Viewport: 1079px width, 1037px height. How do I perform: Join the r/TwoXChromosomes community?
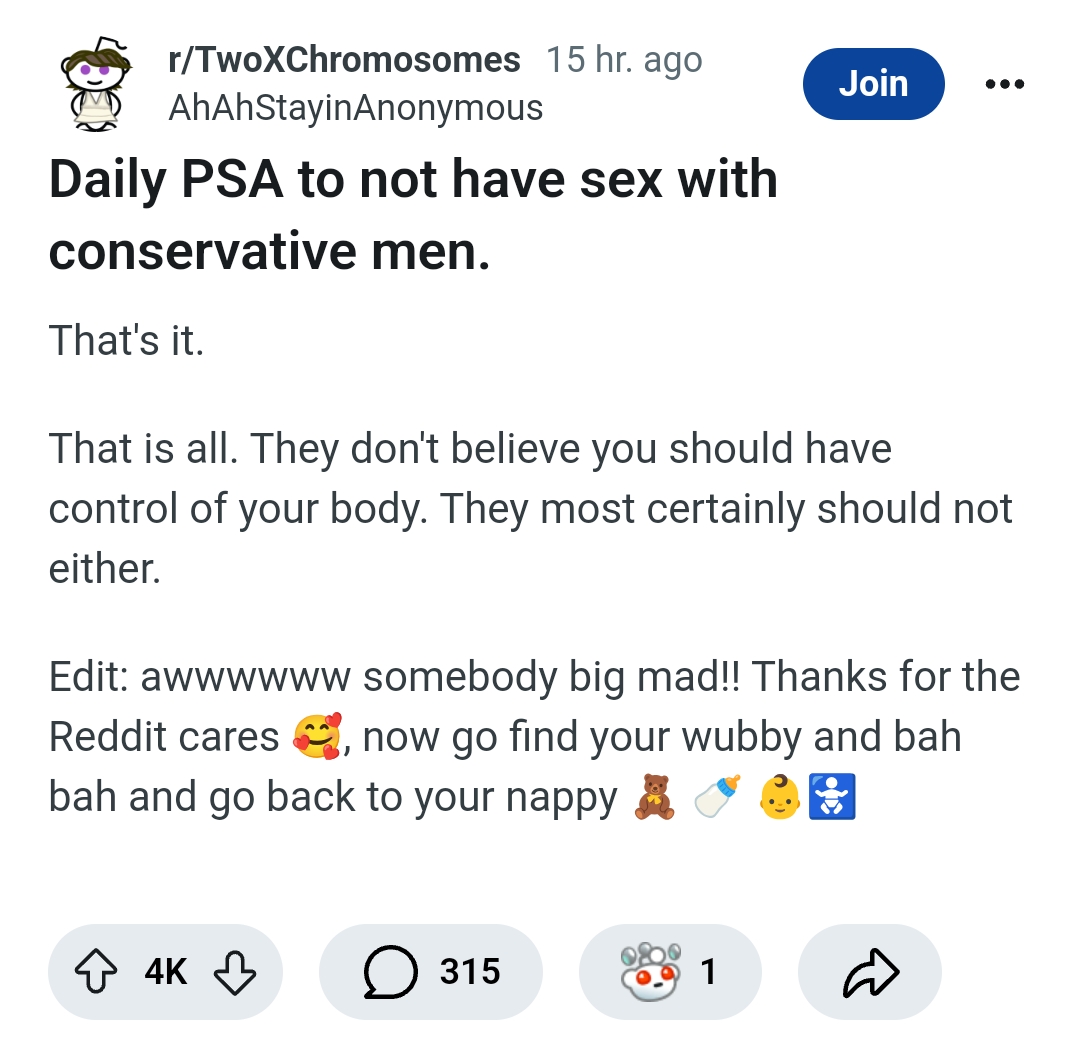873,84
